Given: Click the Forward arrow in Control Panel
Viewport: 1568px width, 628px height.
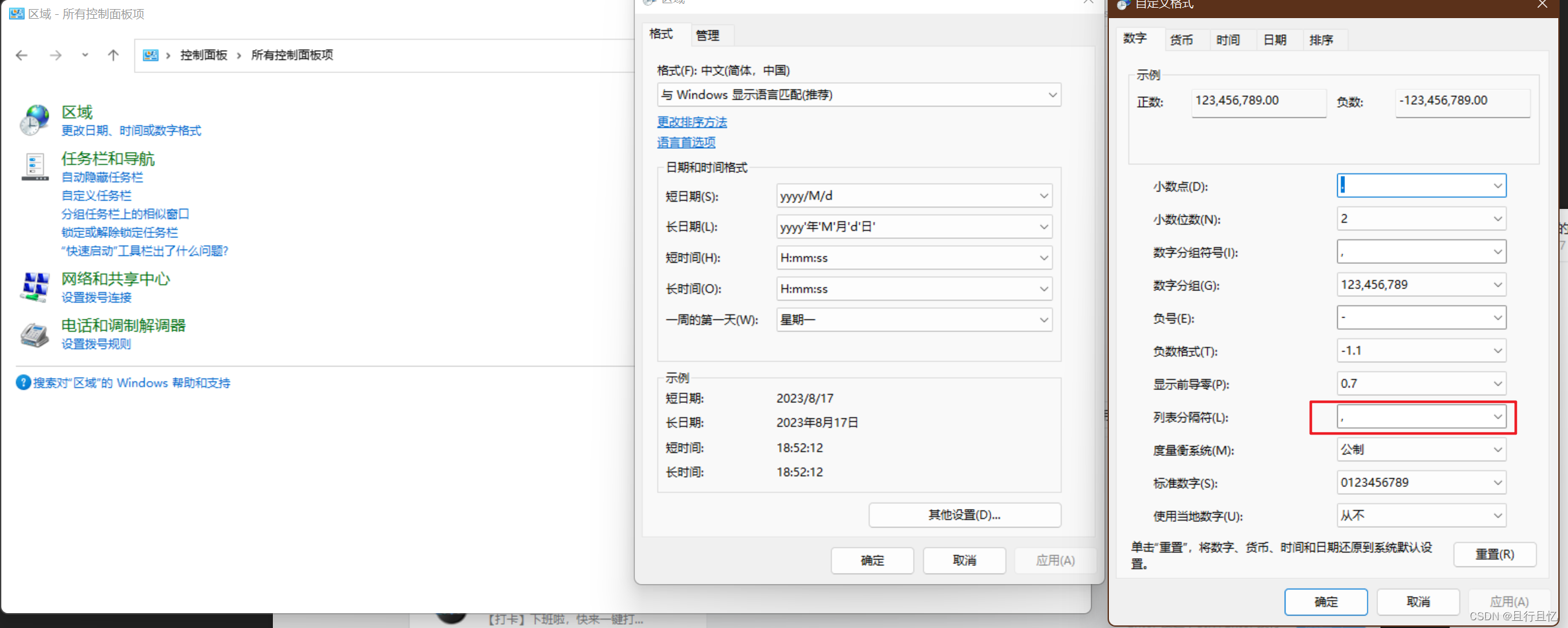Looking at the screenshot, I should (56, 56).
